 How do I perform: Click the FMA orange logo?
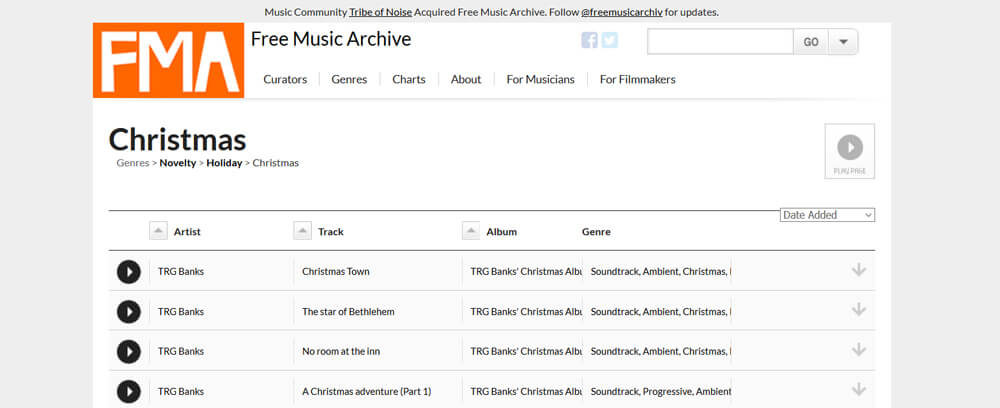coord(168,61)
